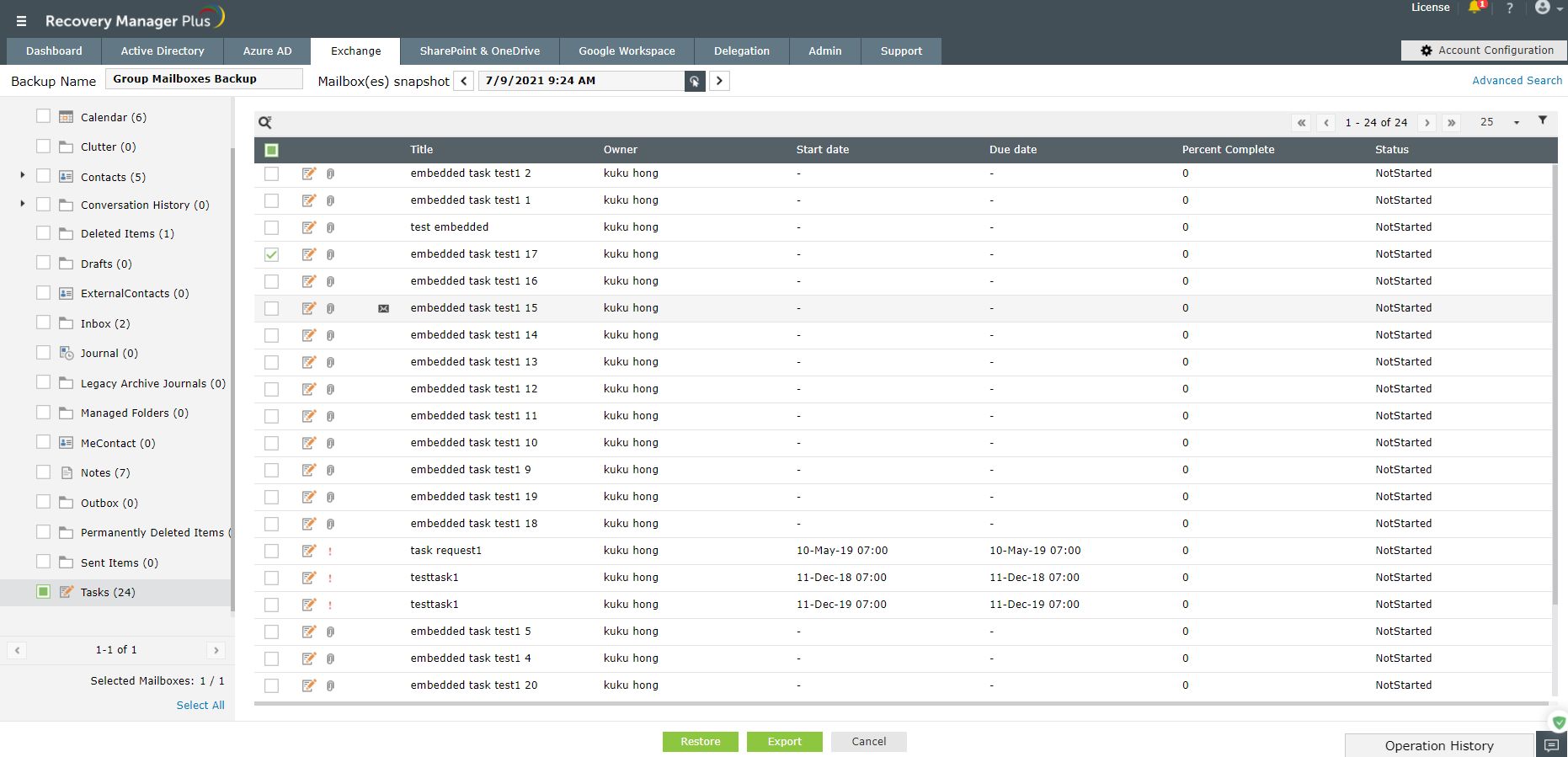Image resolution: width=1568 pixels, height=757 pixels.
Task: Check the box for embedded task test1 2
Action: point(271,173)
